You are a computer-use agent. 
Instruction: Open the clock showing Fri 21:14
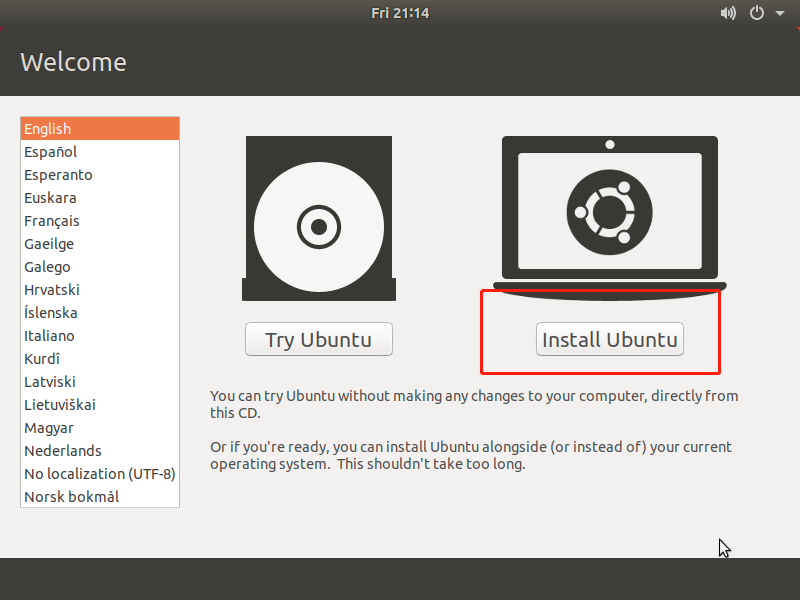pyautogui.click(x=400, y=13)
